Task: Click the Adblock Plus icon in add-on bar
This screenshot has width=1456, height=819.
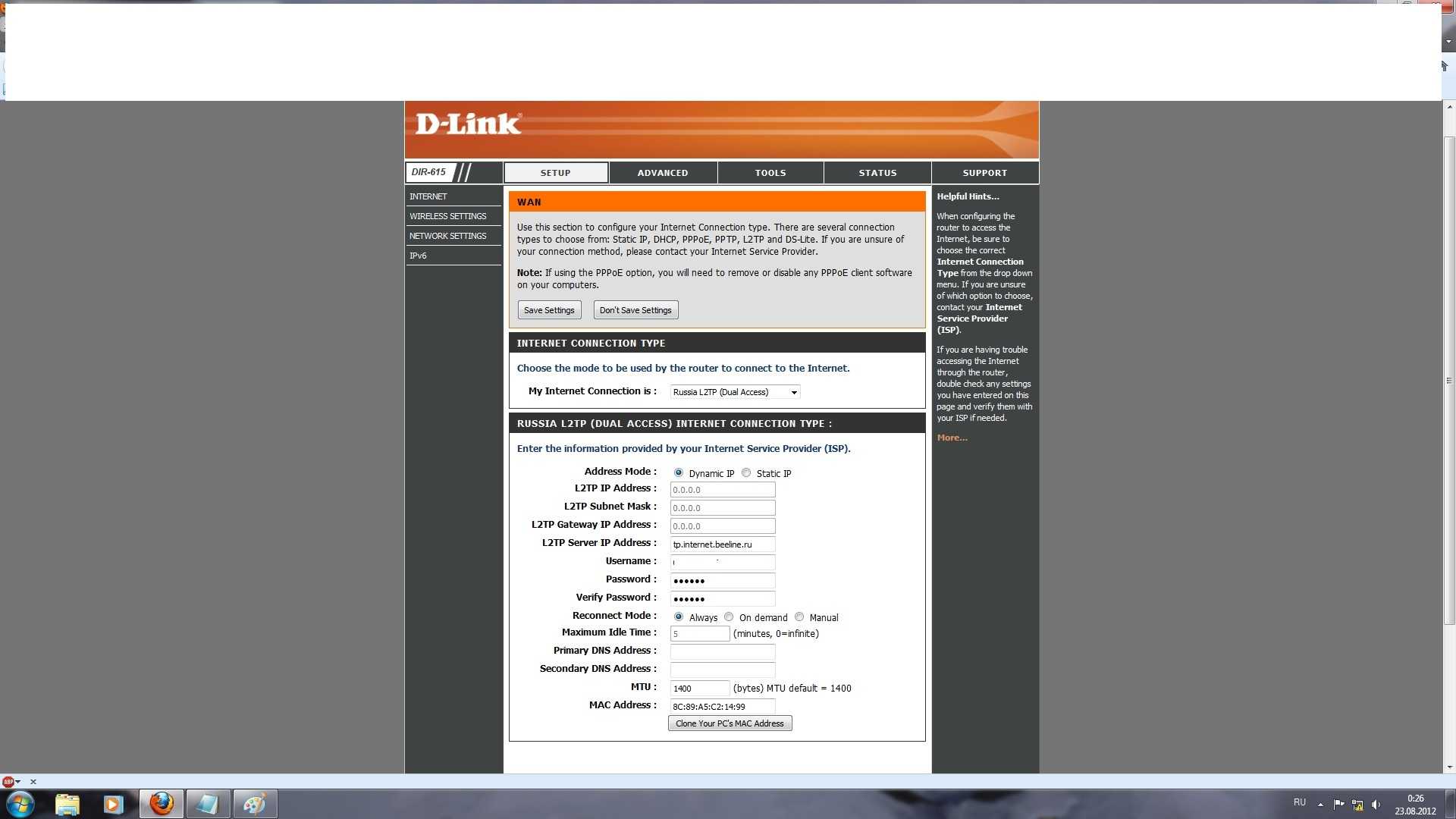Action: (8, 782)
